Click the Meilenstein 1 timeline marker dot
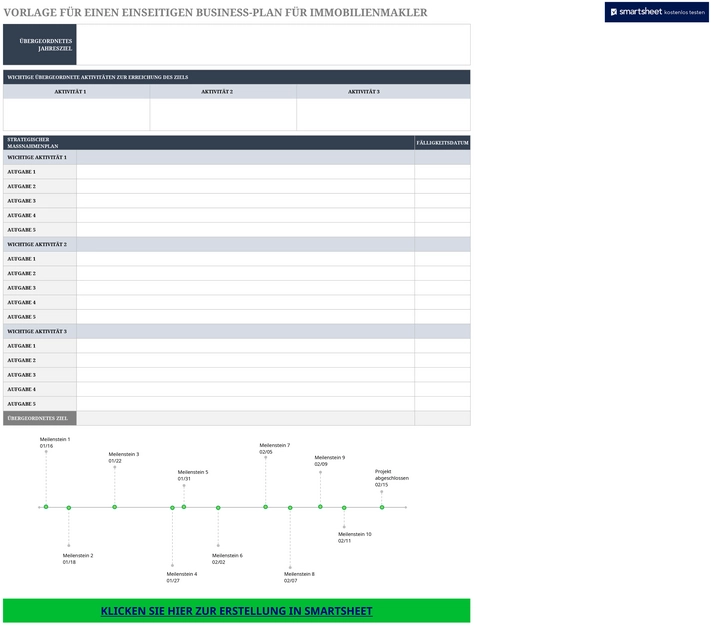This screenshot has width=711, height=626. [x=46, y=507]
